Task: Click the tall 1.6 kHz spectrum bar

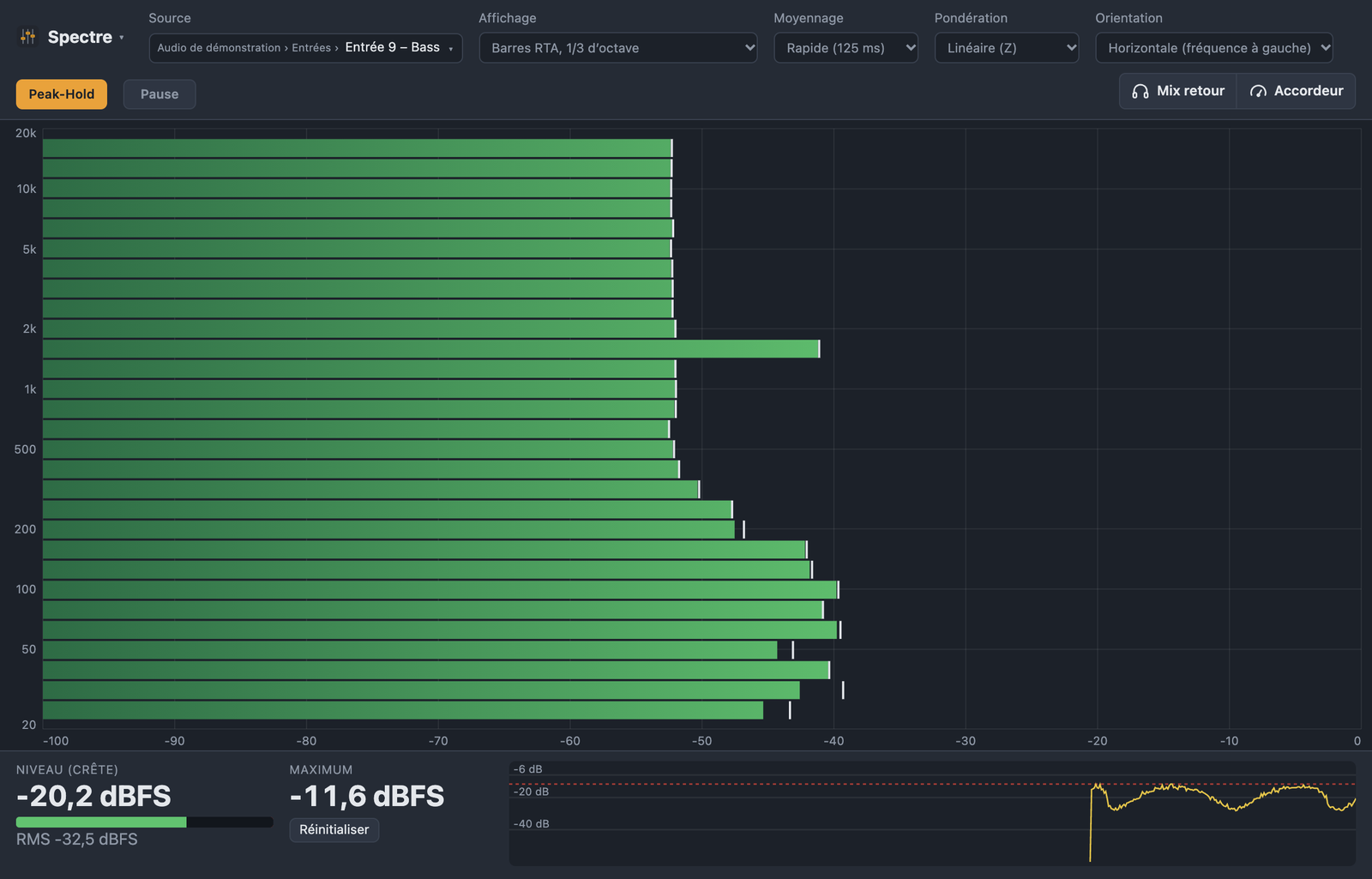Action: 431,349
